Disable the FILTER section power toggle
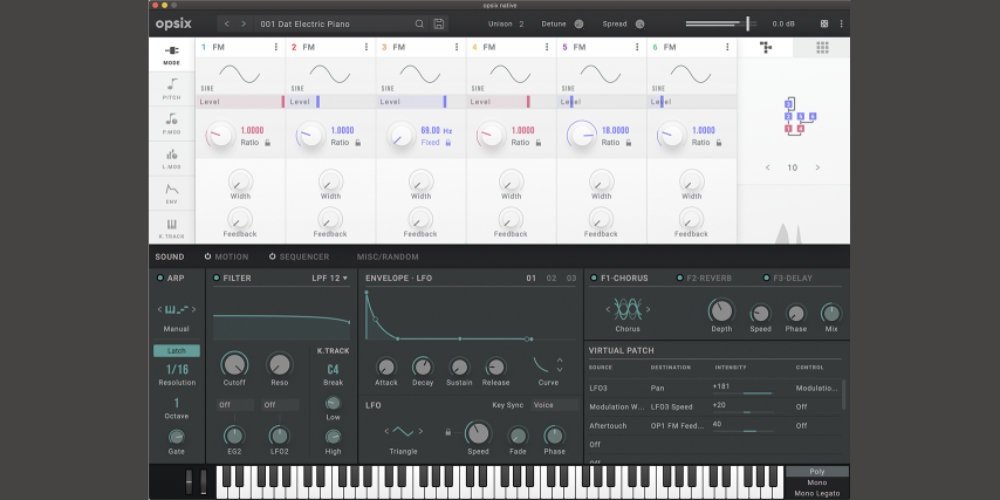 point(216,278)
